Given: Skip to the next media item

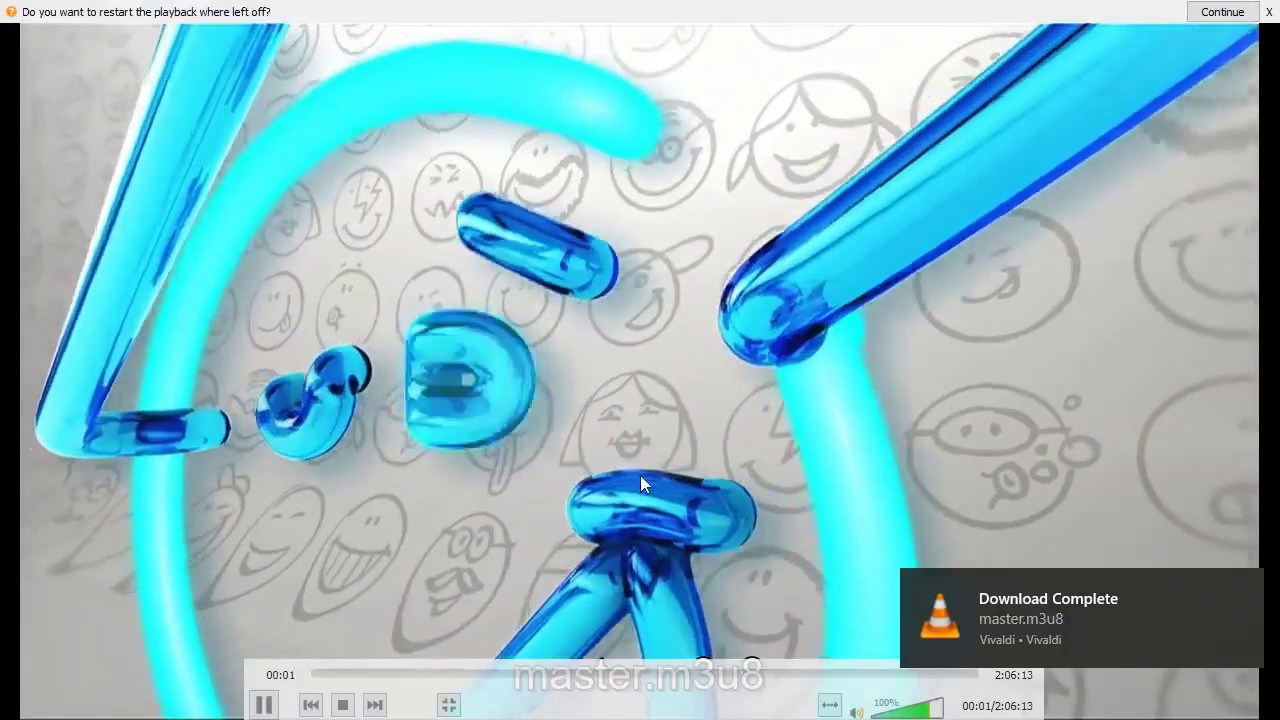Looking at the screenshot, I should pos(375,705).
